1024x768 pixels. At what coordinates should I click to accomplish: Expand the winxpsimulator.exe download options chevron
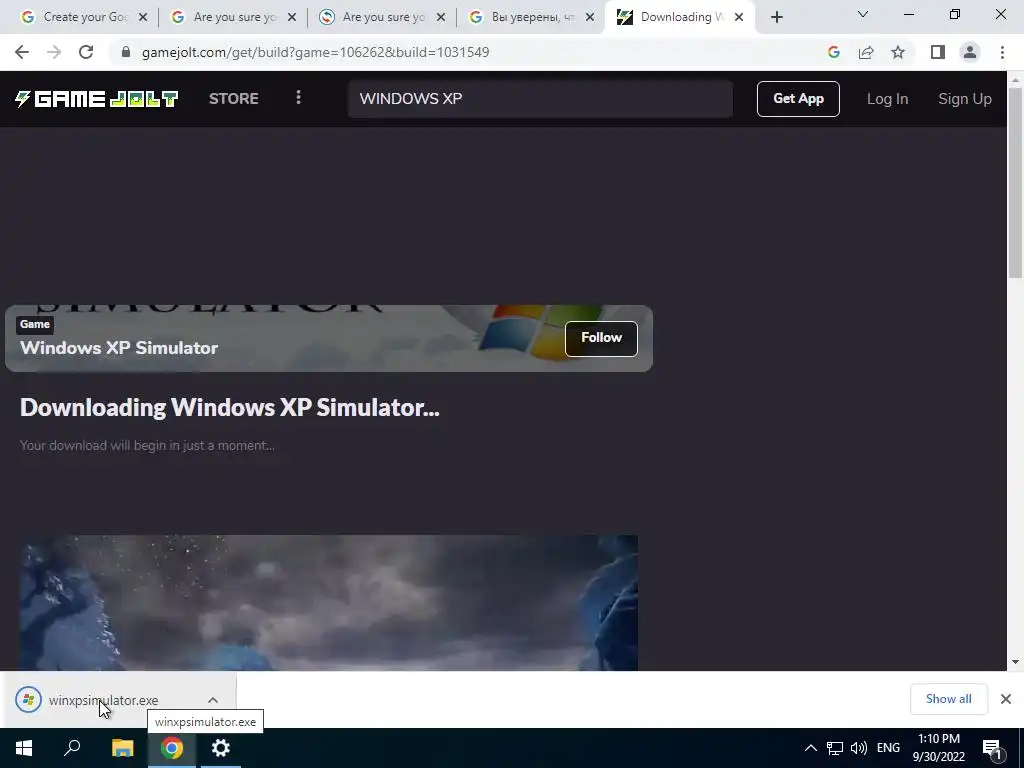tap(213, 700)
